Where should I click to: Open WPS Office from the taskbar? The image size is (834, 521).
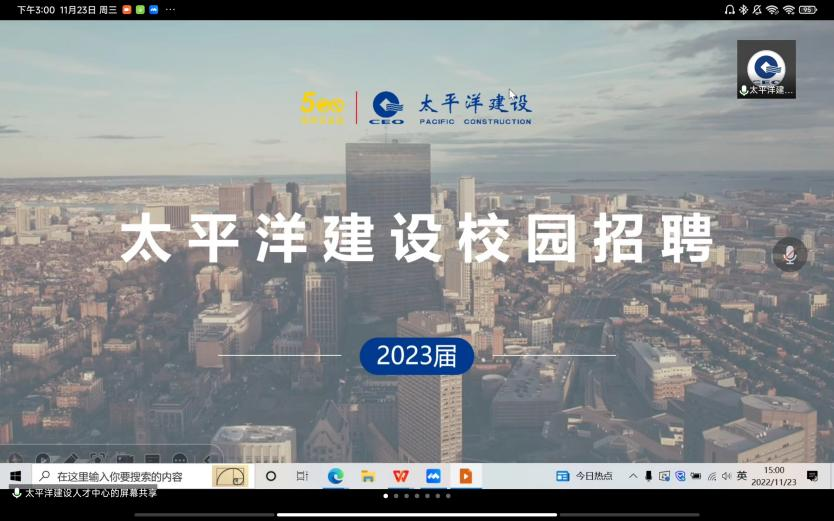(x=400, y=477)
